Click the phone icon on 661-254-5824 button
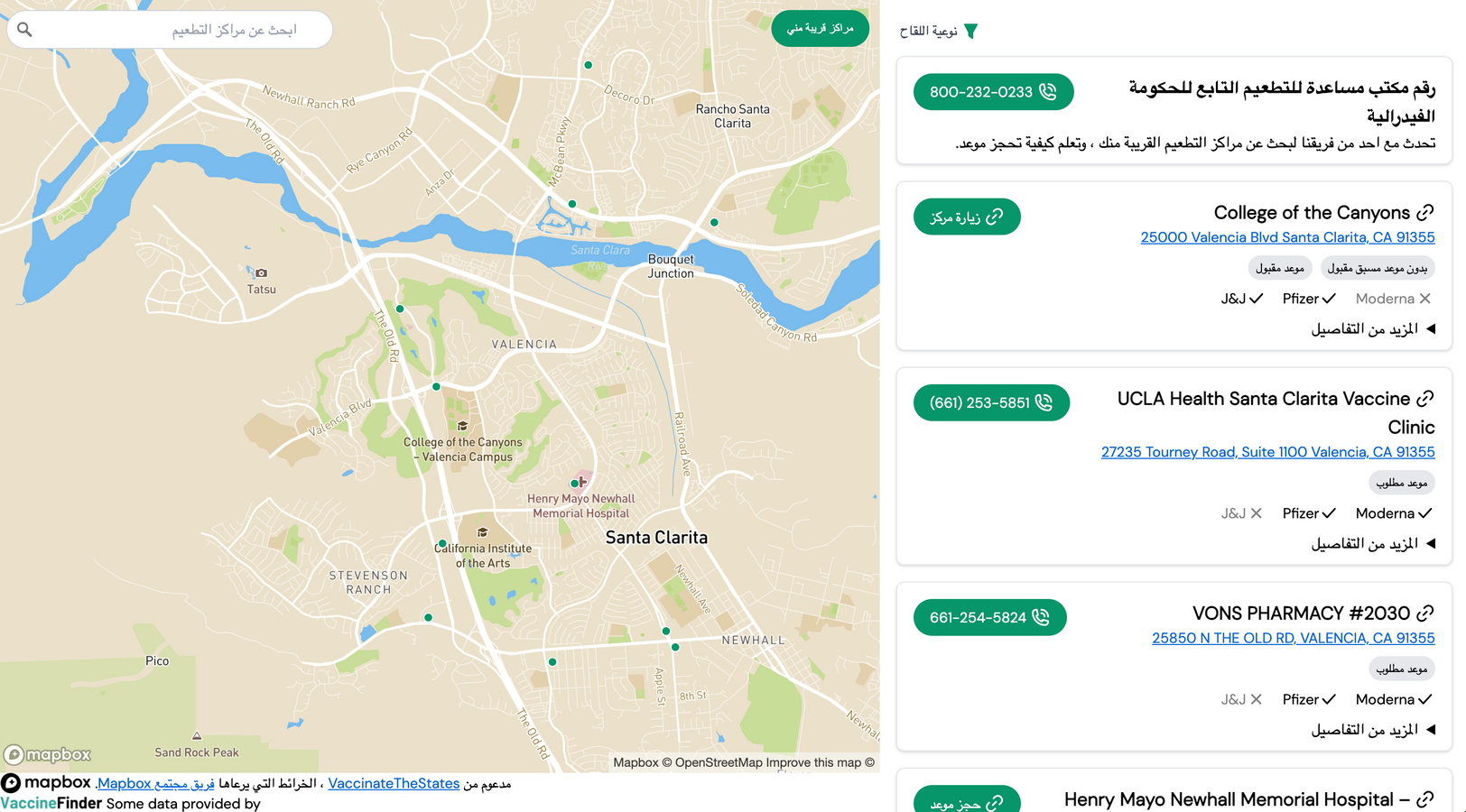Image resolution: width=1466 pixels, height=812 pixels. [x=1041, y=617]
